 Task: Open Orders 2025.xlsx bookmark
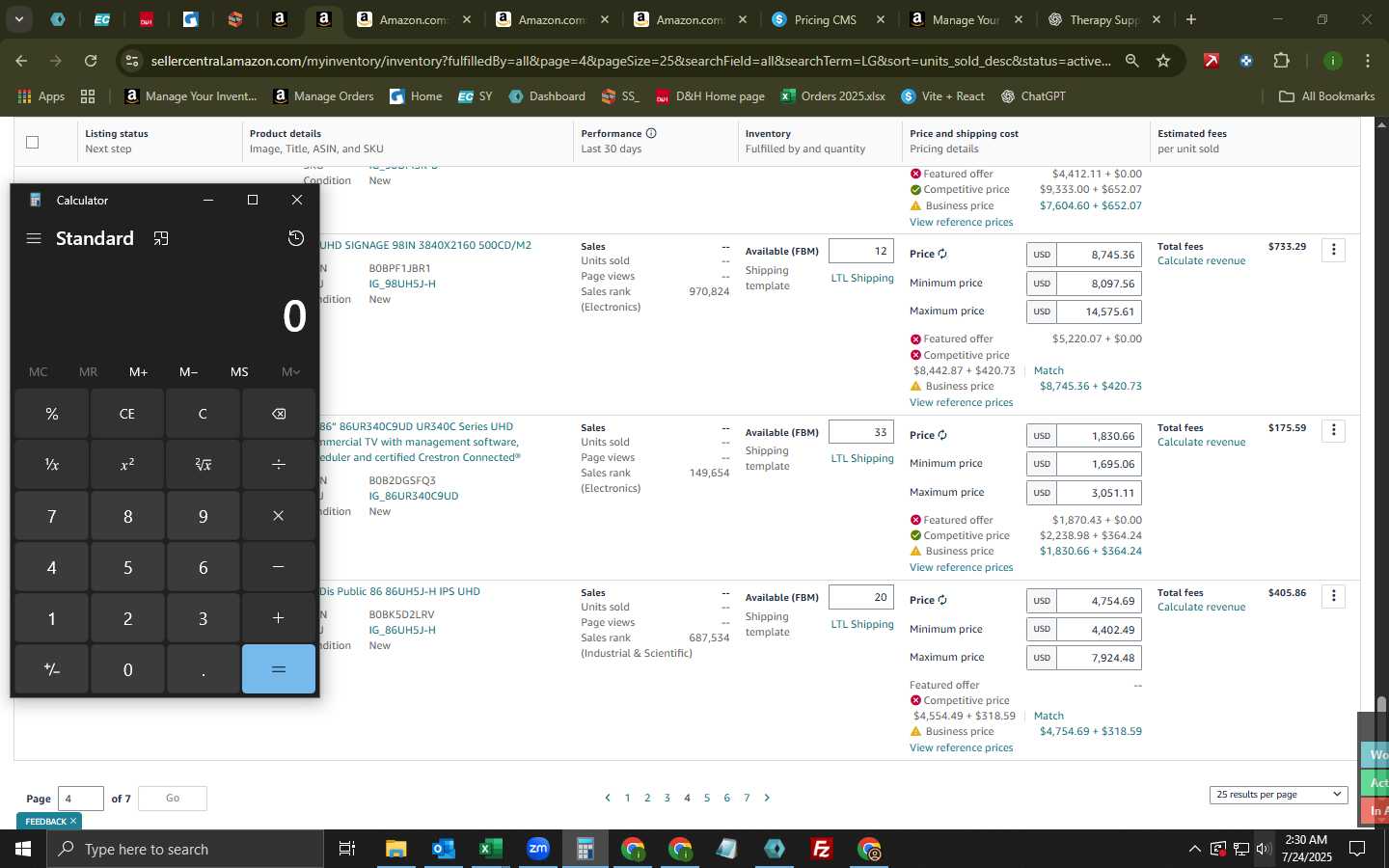coord(832,96)
